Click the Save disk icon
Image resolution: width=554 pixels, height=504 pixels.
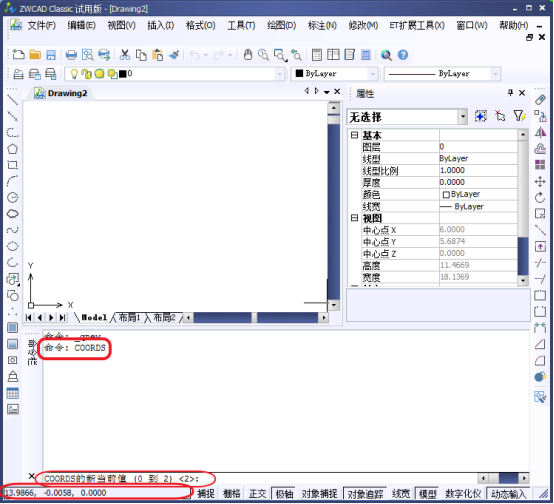tap(51, 55)
